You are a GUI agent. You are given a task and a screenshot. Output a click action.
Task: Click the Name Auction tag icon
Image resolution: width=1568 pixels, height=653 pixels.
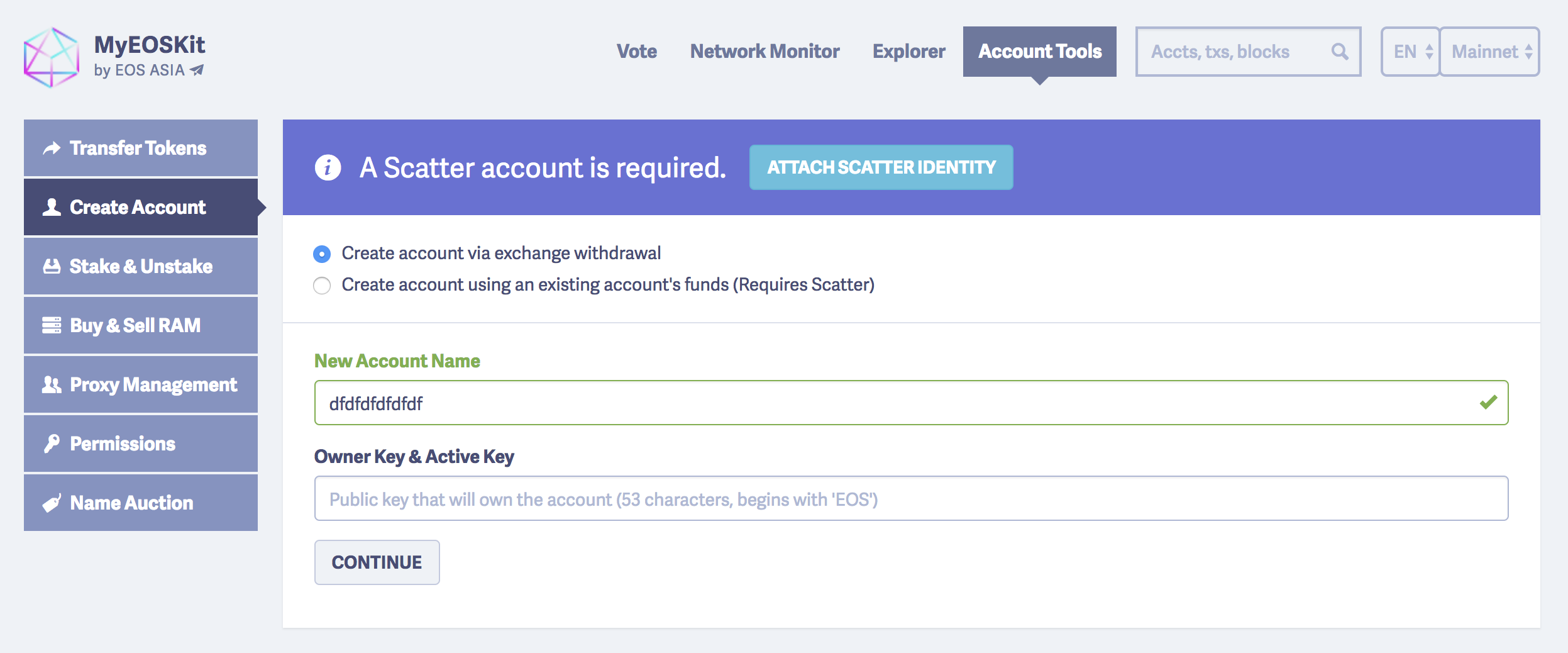pyautogui.click(x=52, y=503)
